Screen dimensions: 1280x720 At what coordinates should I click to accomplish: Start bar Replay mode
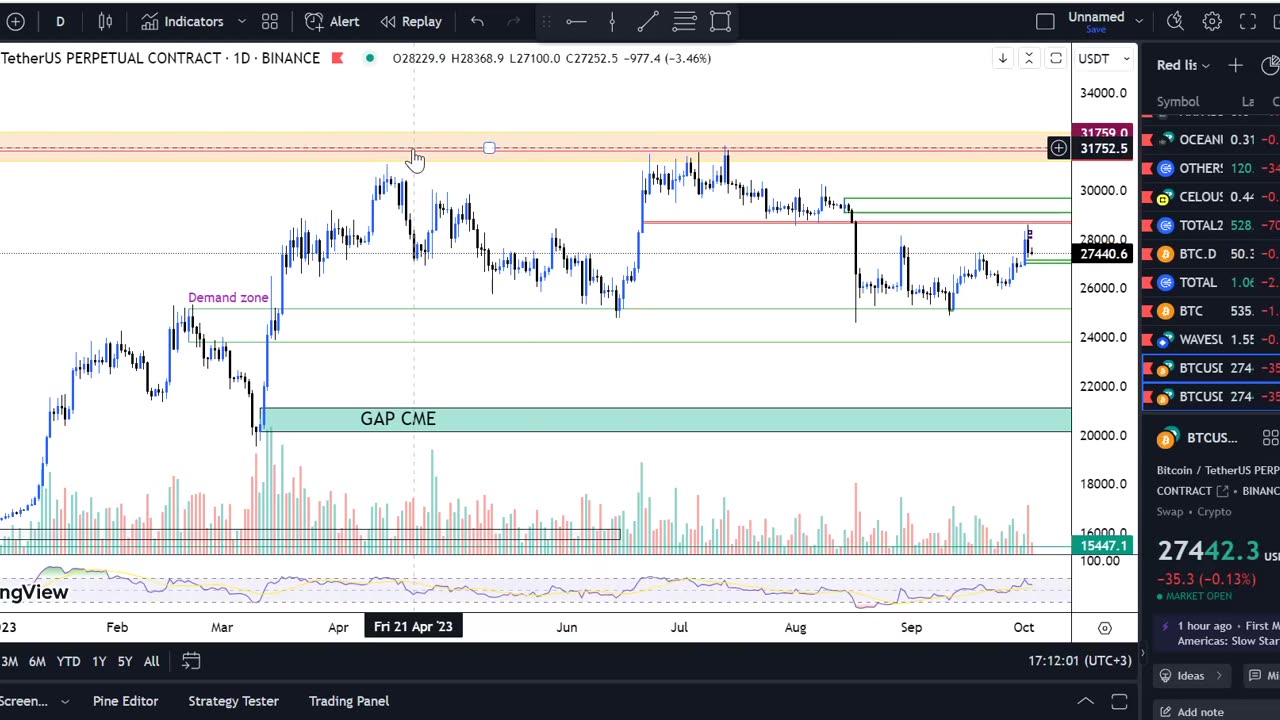410,21
